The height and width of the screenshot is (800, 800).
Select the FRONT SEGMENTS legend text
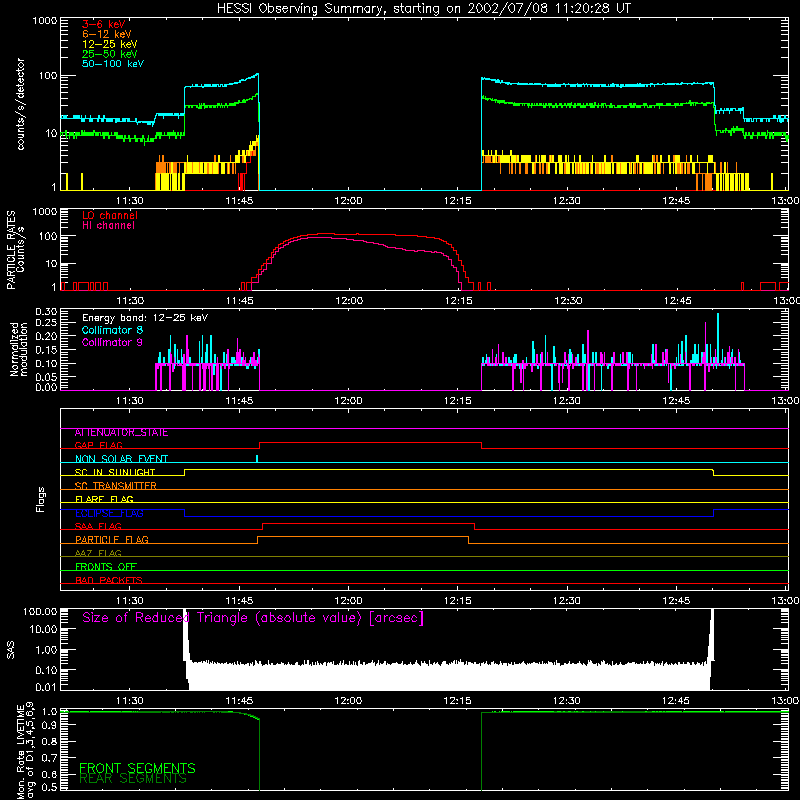point(137,768)
